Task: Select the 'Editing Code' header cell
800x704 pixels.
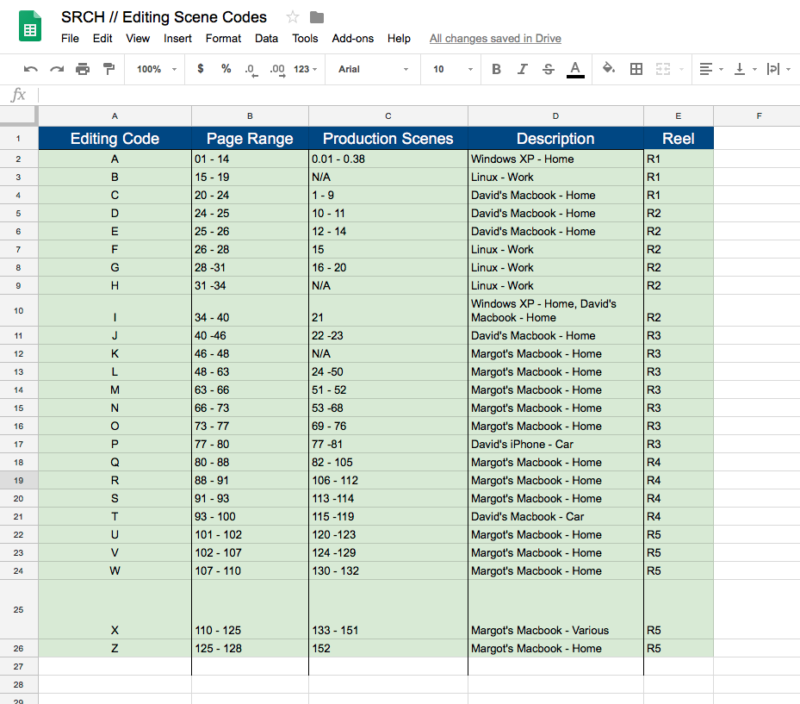Action: 115,138
